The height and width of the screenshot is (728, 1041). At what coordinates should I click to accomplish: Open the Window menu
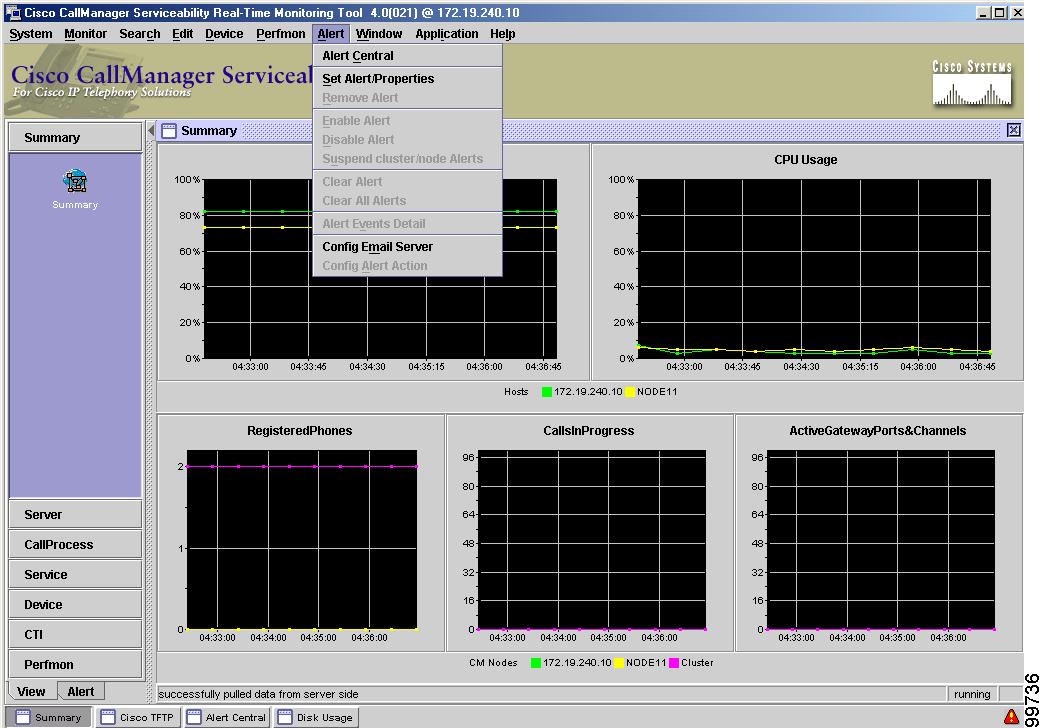click(378, 34)
